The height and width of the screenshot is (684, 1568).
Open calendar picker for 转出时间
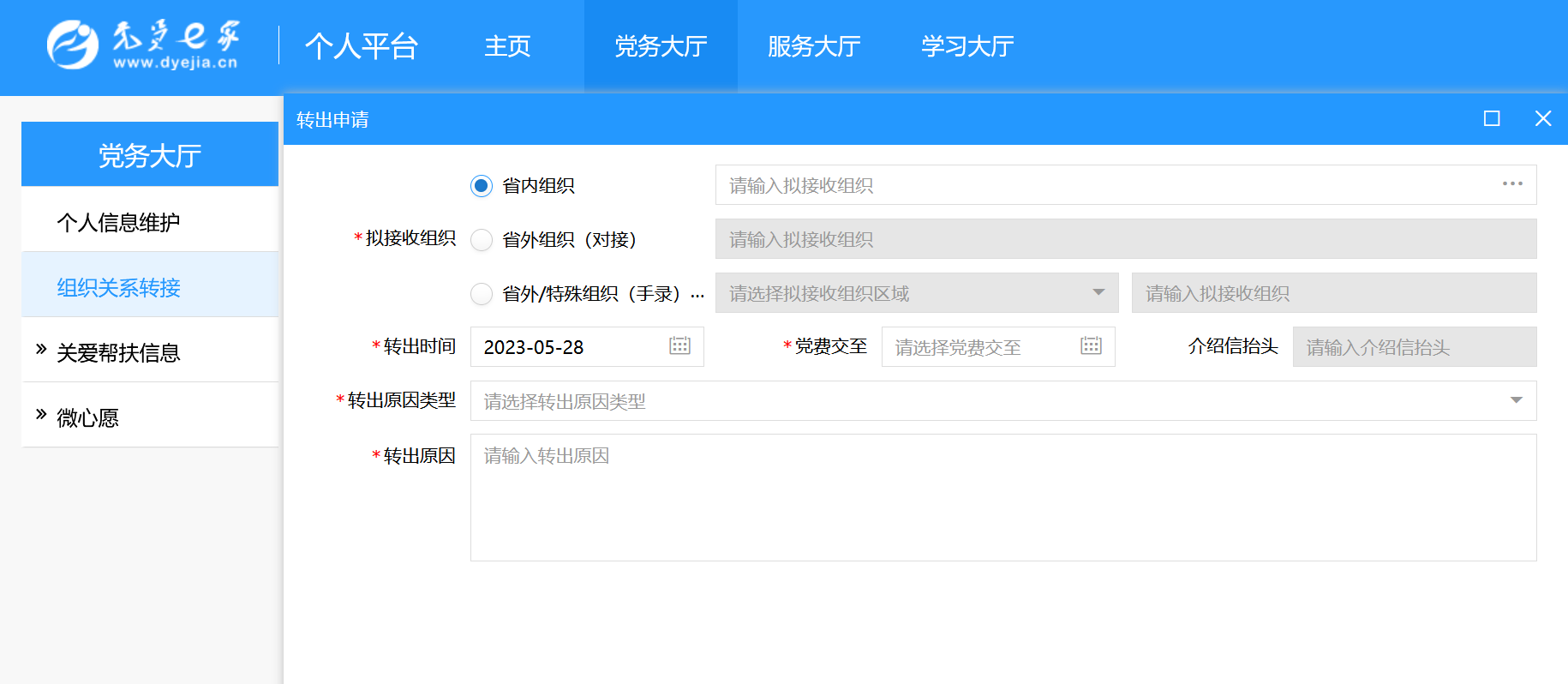tap(679, 346)
